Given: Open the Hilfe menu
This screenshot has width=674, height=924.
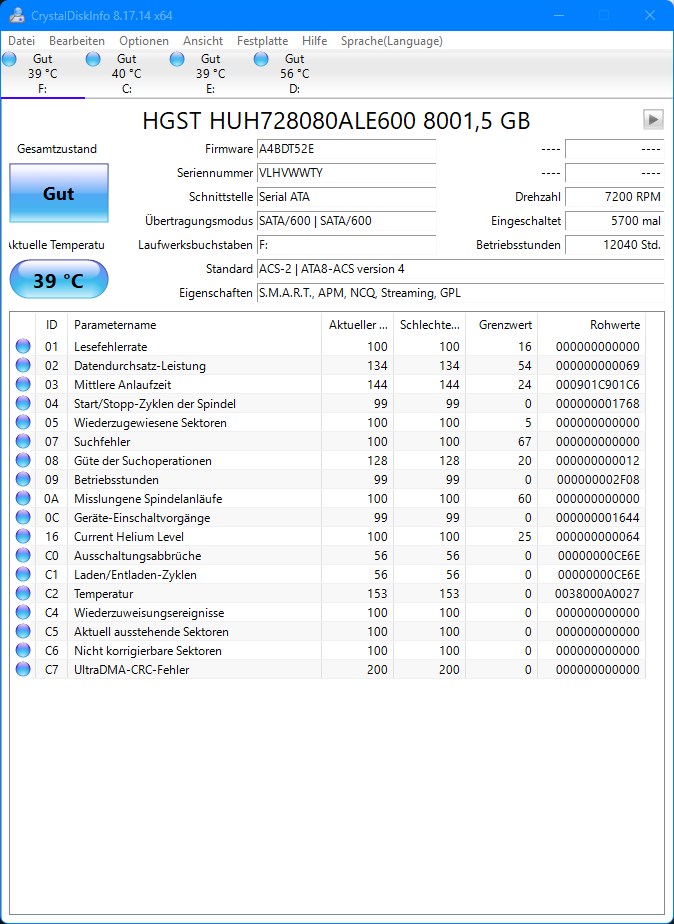Looking at the screenshot, I should [315, 41].
